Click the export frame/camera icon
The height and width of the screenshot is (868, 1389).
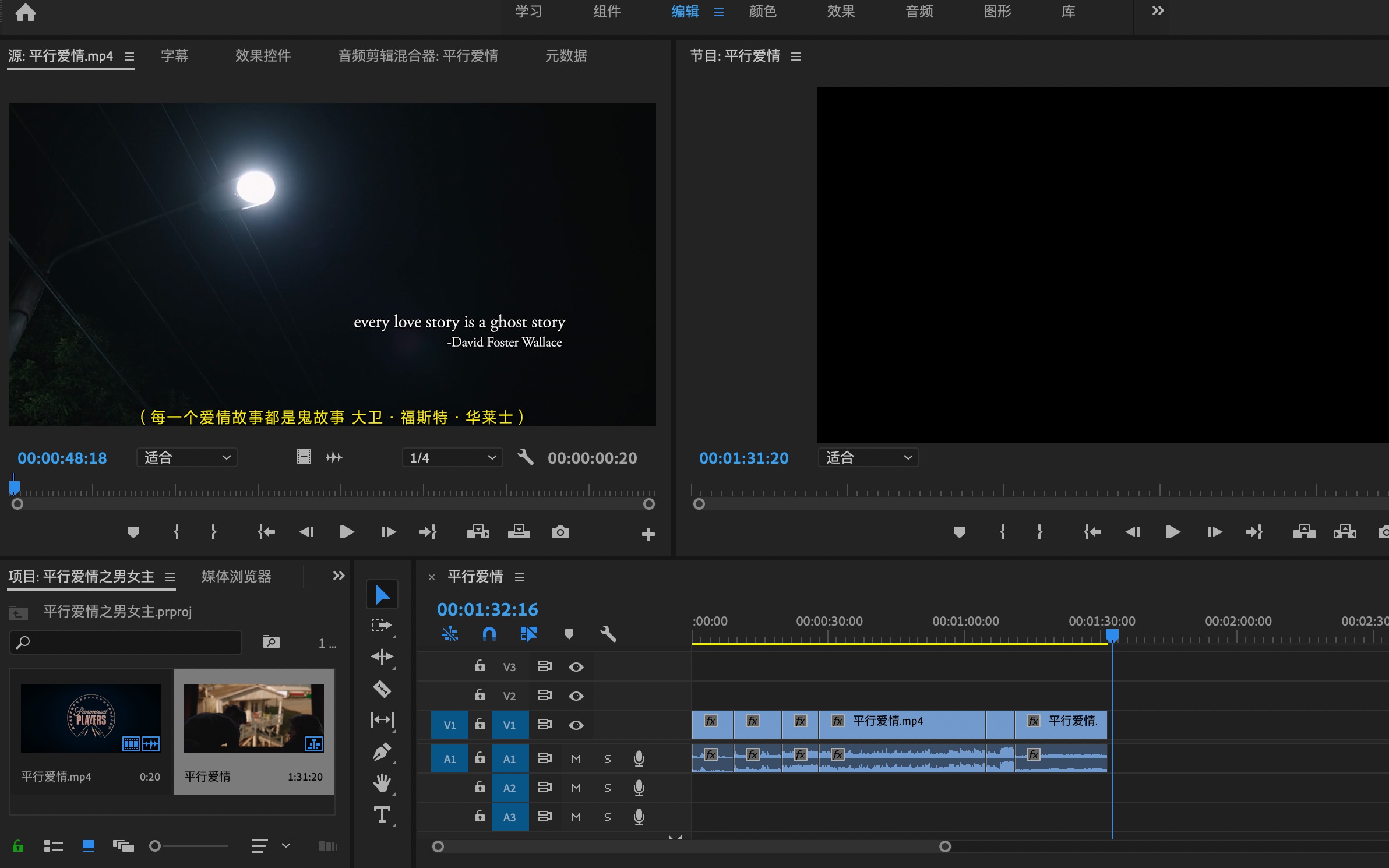[x=560, y=532]
